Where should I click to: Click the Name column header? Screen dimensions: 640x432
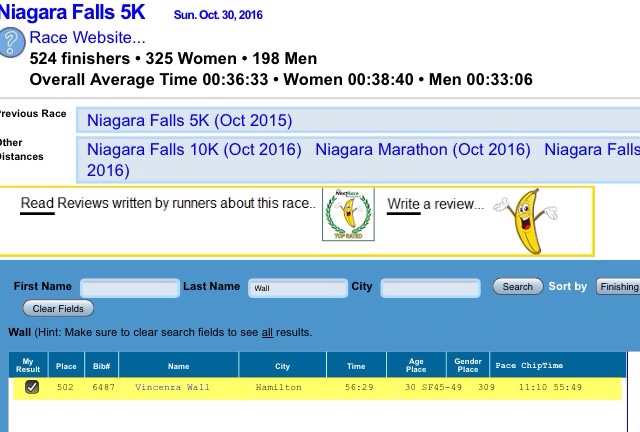pyautogui.click(x=178, y=365)
